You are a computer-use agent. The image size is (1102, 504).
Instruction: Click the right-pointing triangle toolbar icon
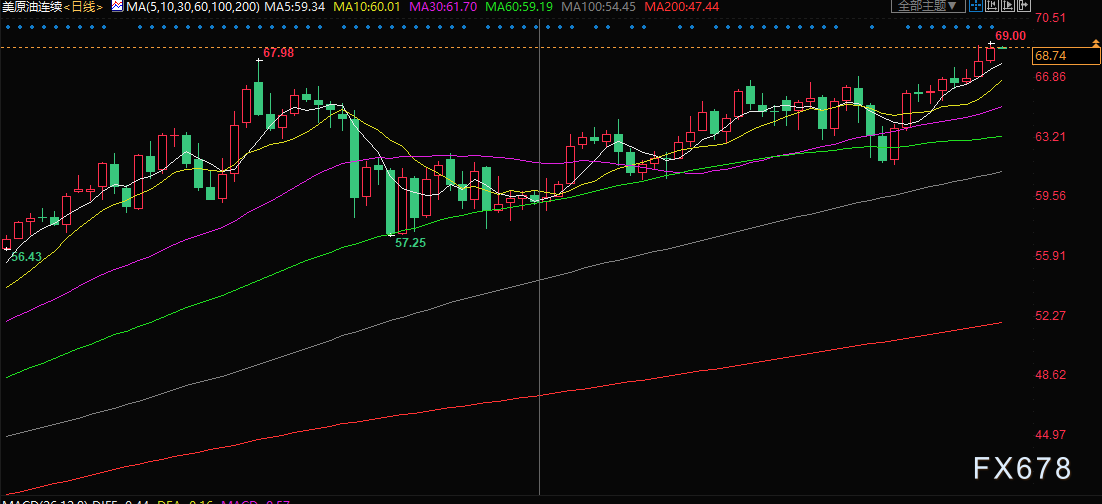point(1008,6)
